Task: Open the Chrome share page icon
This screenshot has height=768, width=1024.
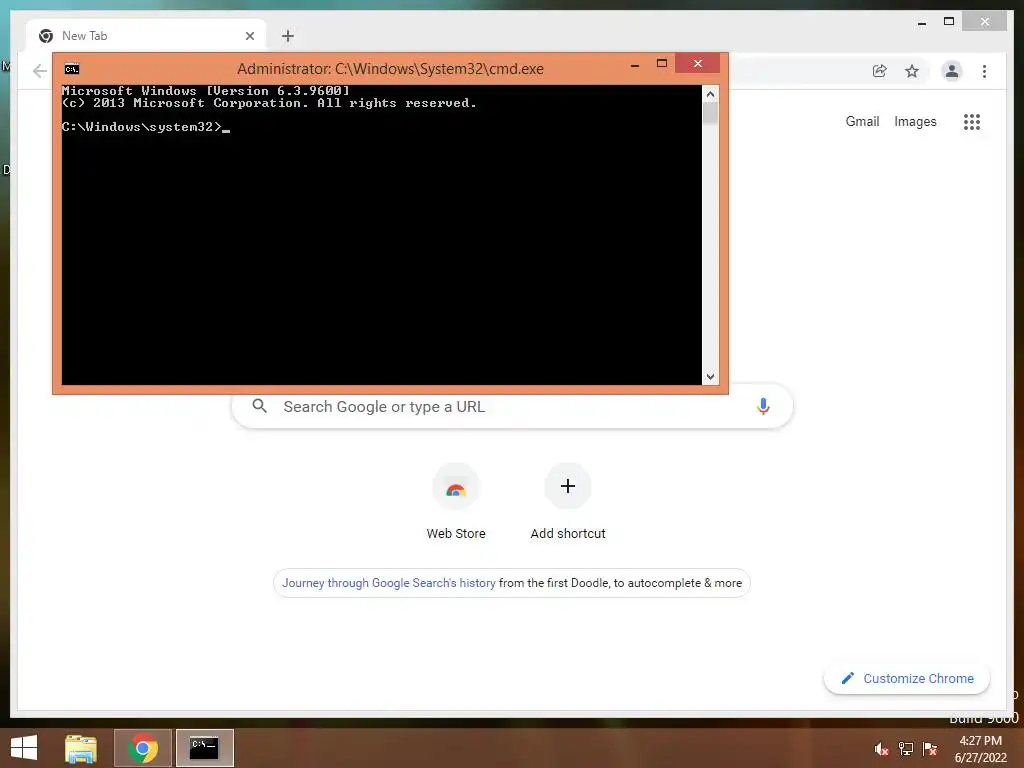Action: (880, 71)
